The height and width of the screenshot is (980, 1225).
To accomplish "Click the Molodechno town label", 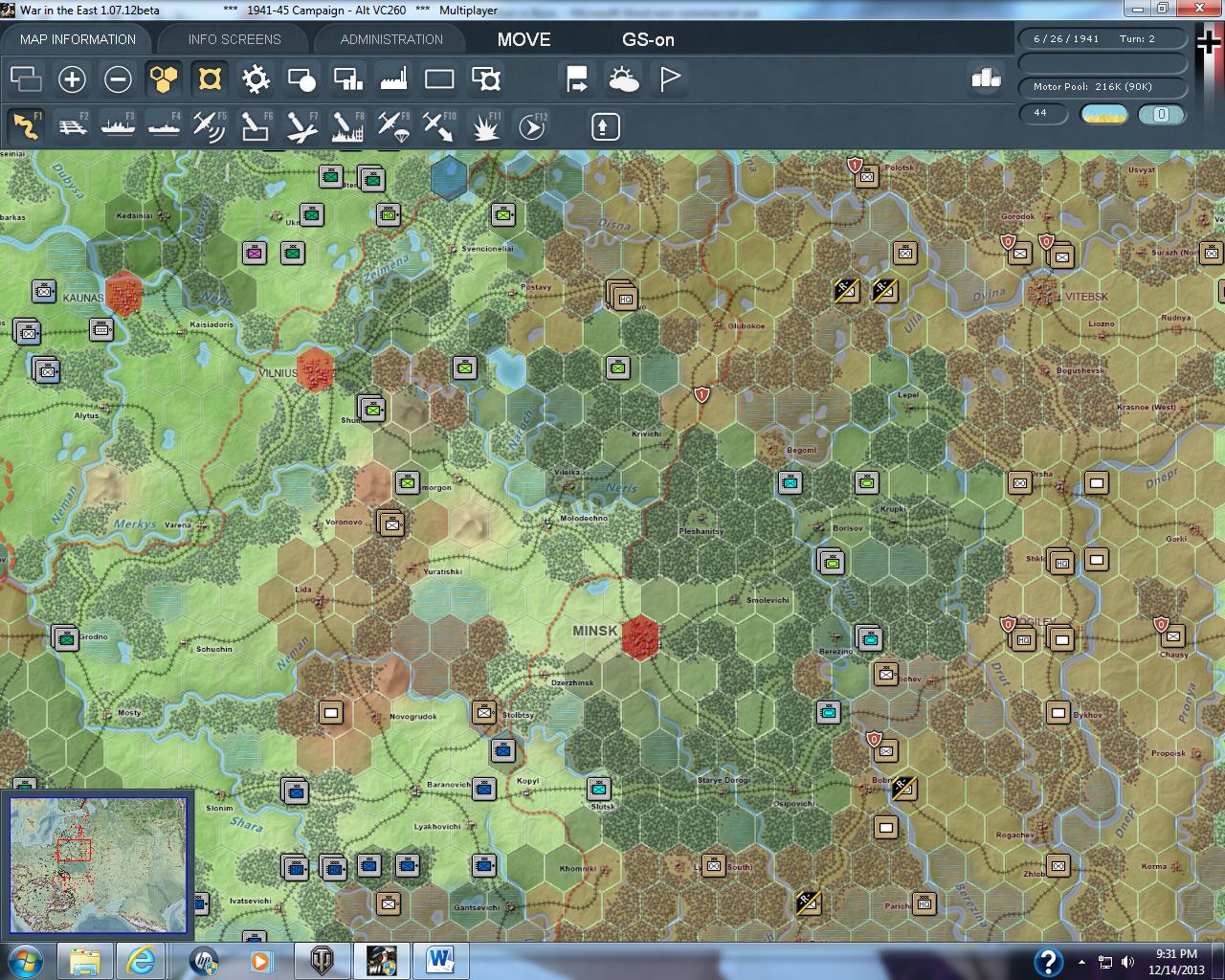I will coord(584,518).
